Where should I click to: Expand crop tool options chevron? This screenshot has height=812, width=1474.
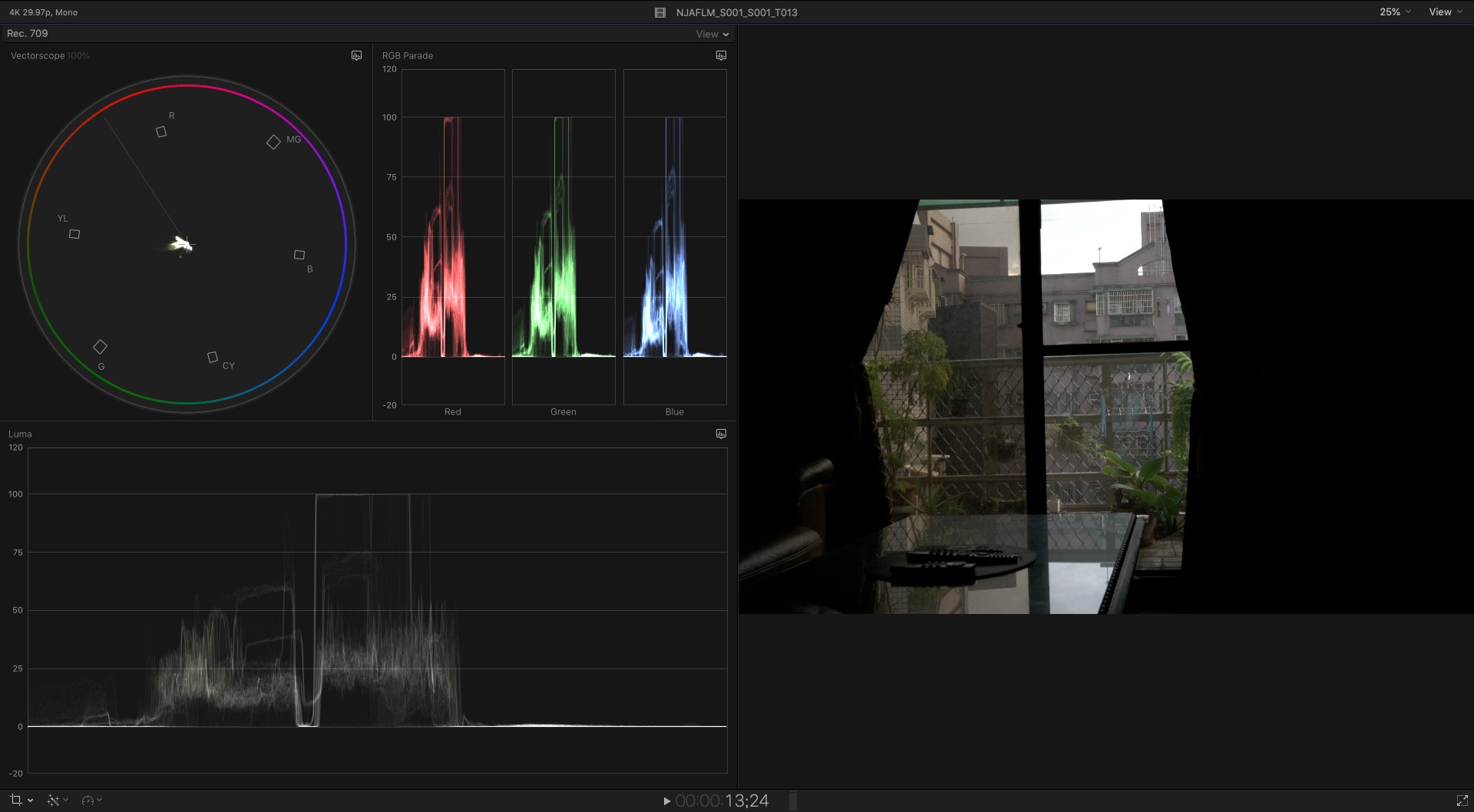point(30,800)
